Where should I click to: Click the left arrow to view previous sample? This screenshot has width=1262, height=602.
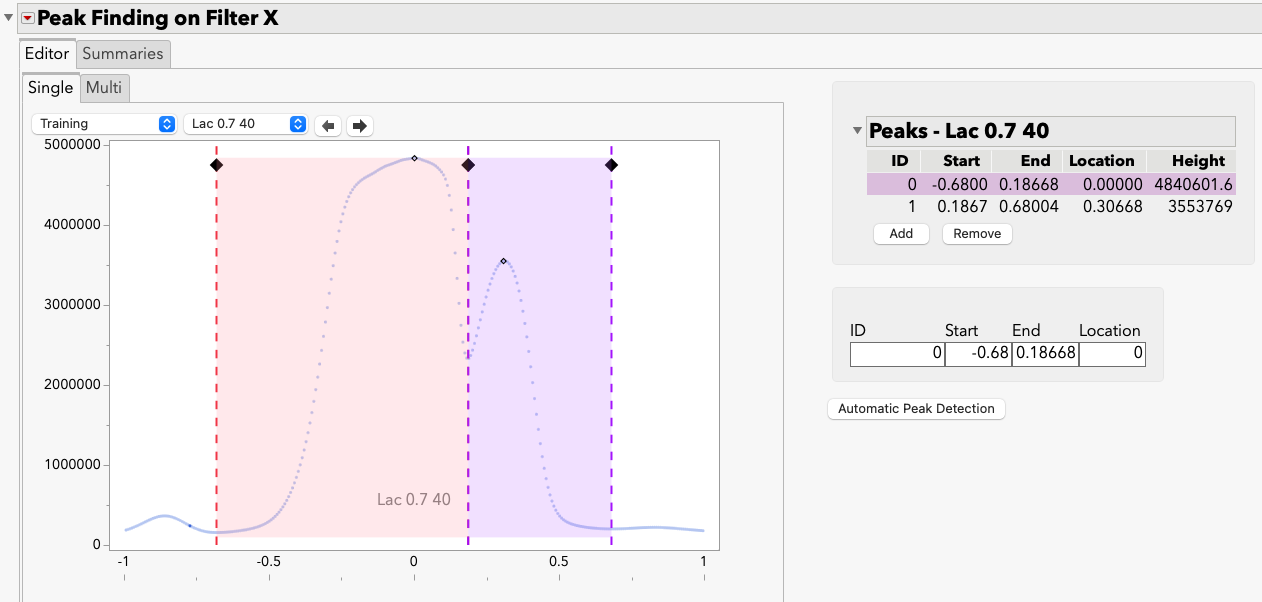point(328,125)
